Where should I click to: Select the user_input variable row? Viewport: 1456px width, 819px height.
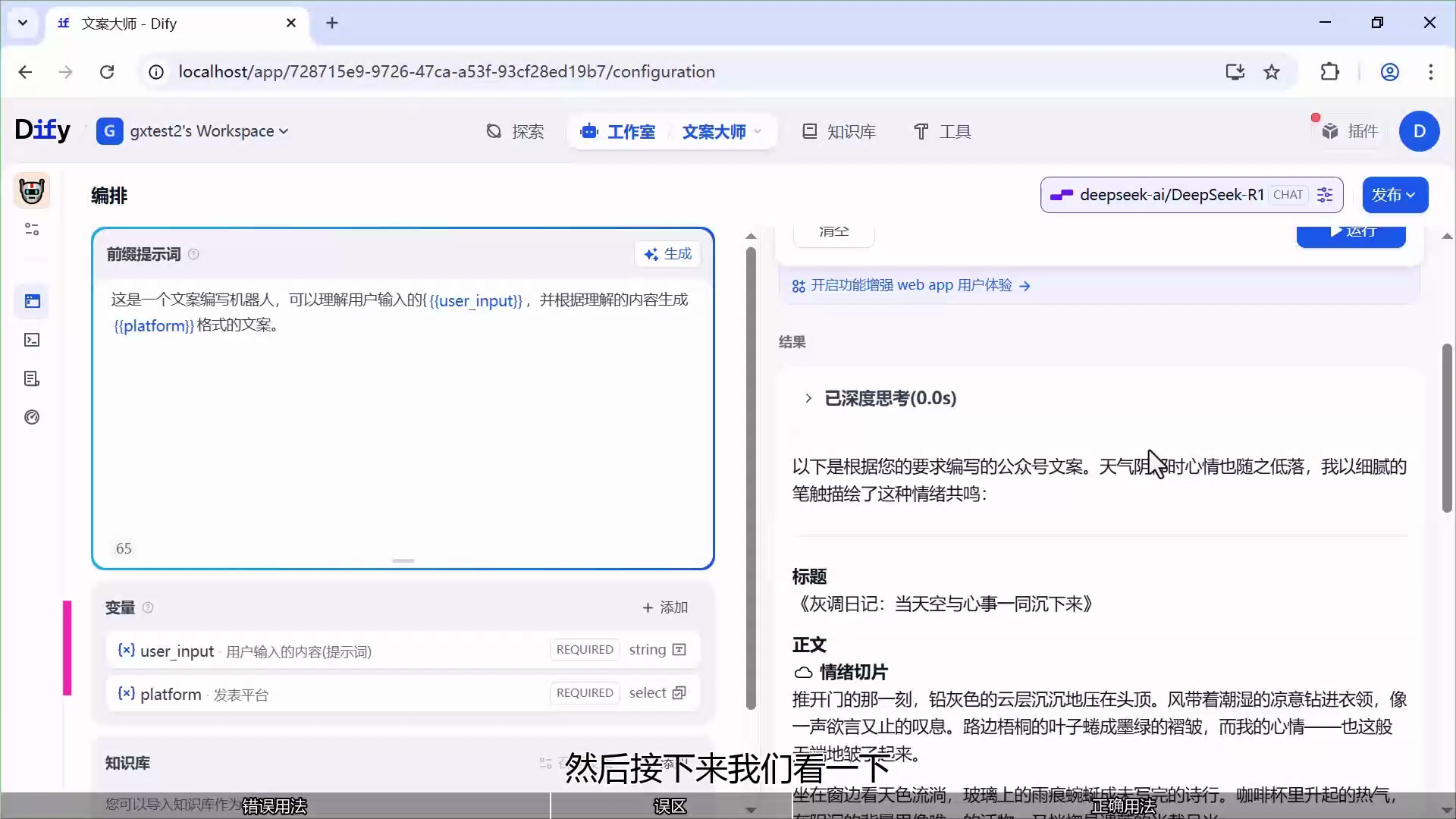tap(403, 650)
